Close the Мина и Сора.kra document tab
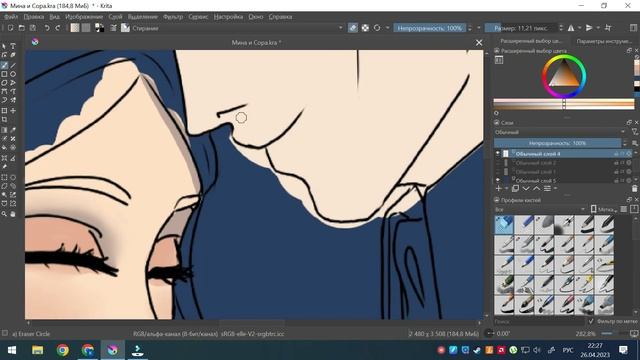The height and width of the screenshot is (360, 640). tap(479, 42)
